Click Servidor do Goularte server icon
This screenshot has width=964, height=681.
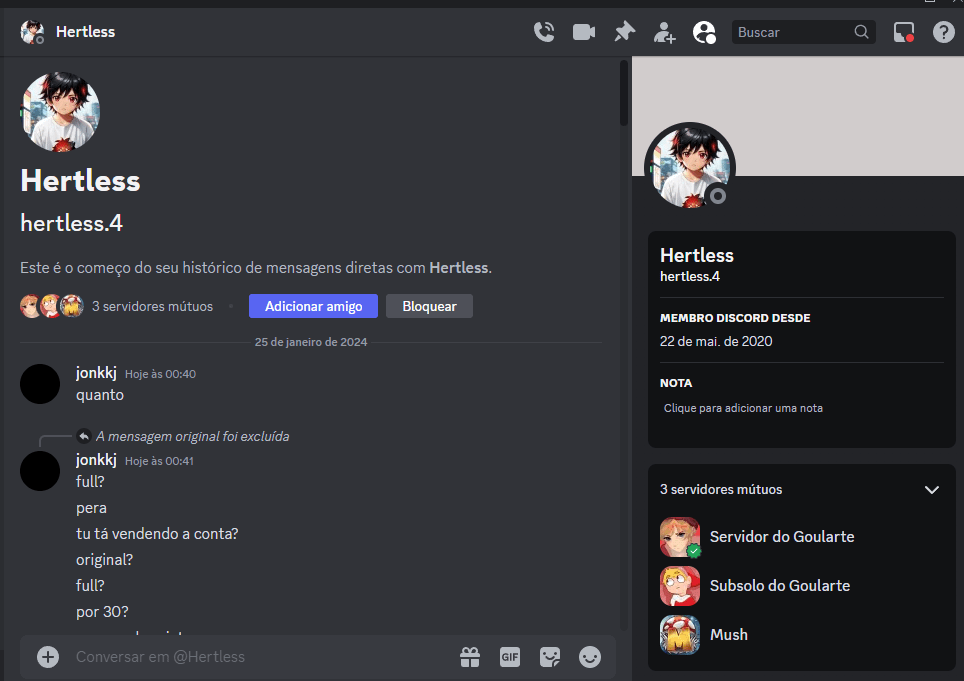[680, 537]
